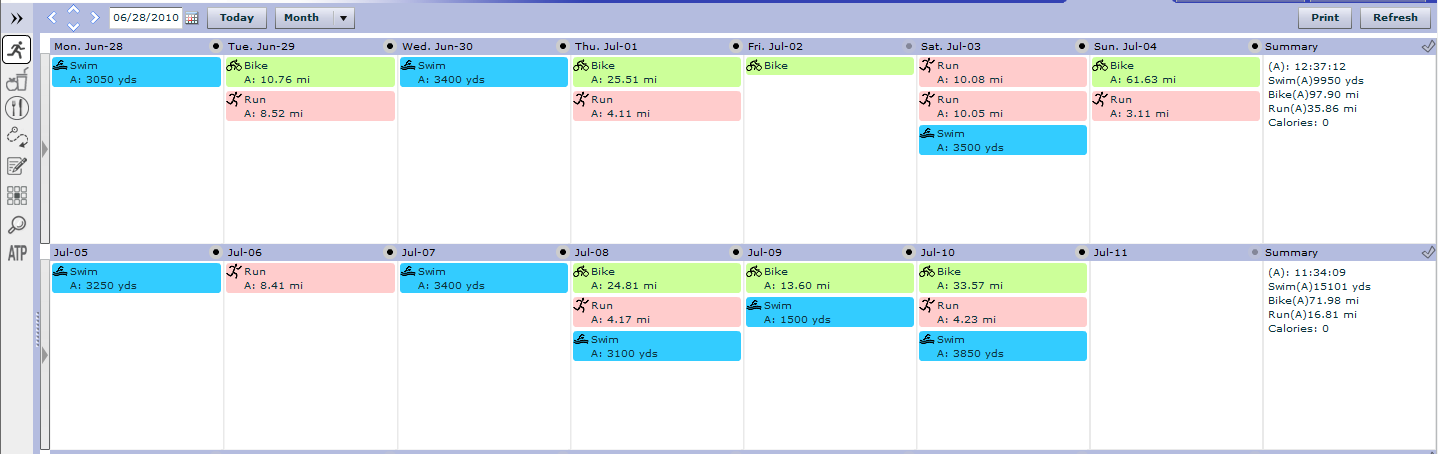The width and height of the screenshot is (1438, 454).
Task: Open the Swim 3500 yds workout
Action: (1002, 140)
